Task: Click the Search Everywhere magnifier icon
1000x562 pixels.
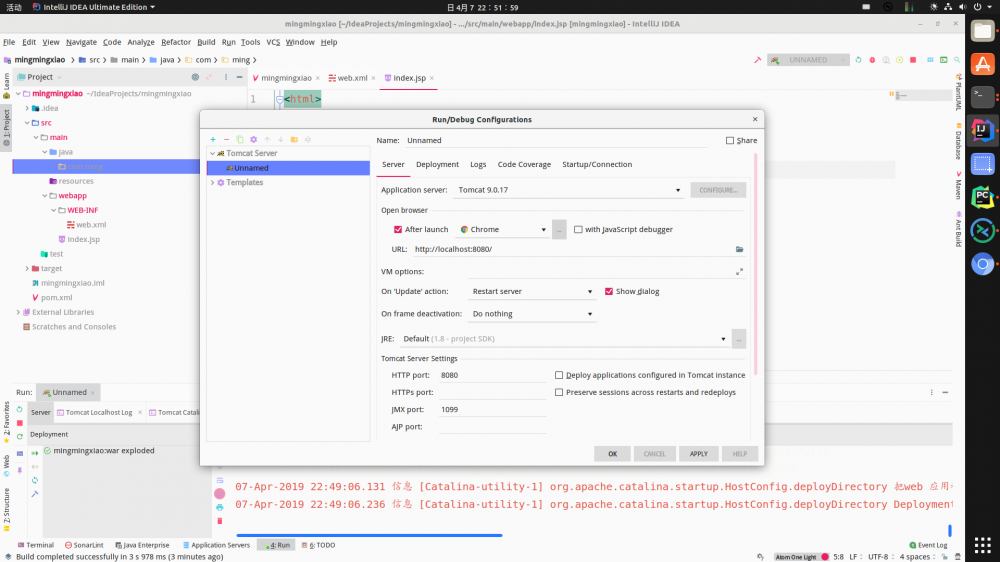Action: (957, 60)
